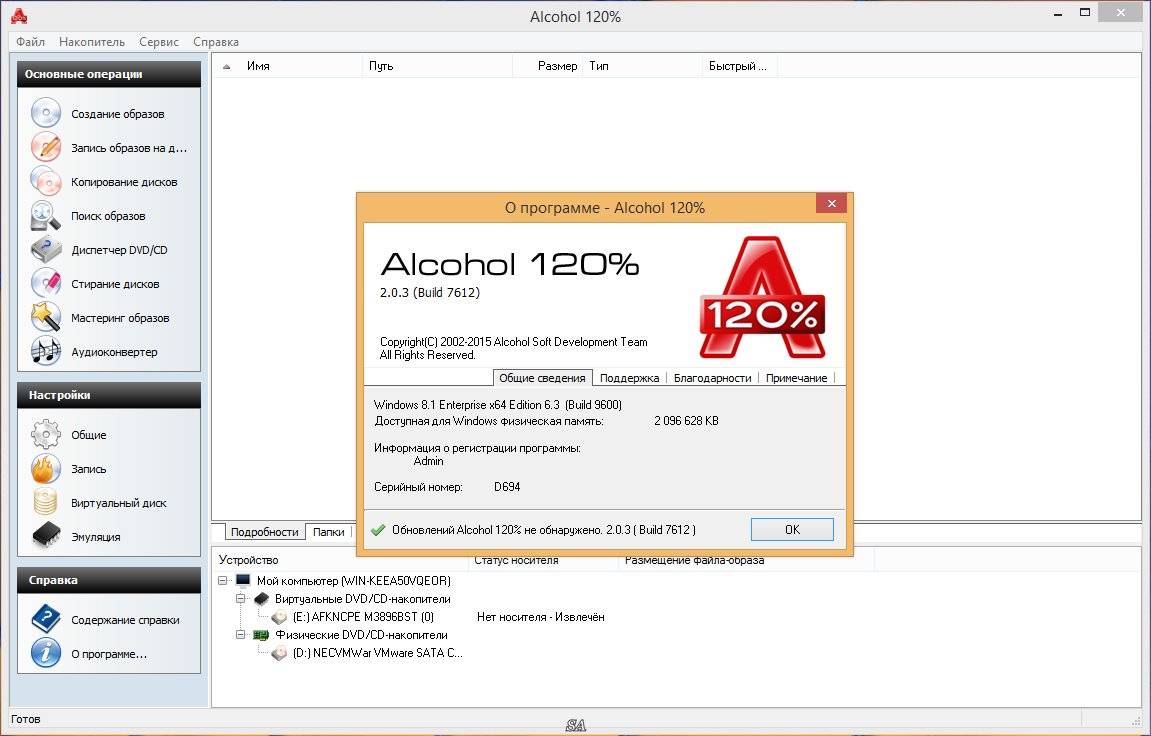Click the Быстрый column header

(x=740, y=66)
